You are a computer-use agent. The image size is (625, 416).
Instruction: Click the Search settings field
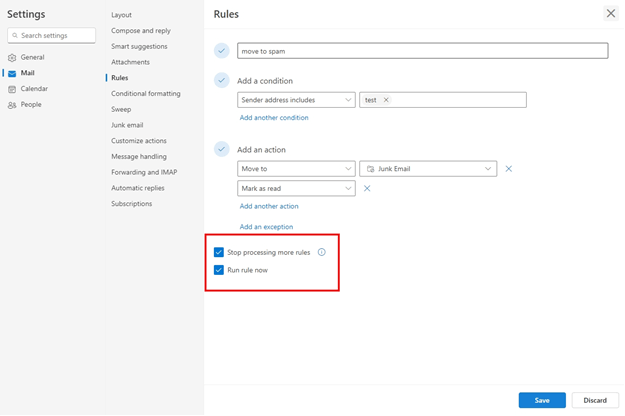[x=51, y=35]
